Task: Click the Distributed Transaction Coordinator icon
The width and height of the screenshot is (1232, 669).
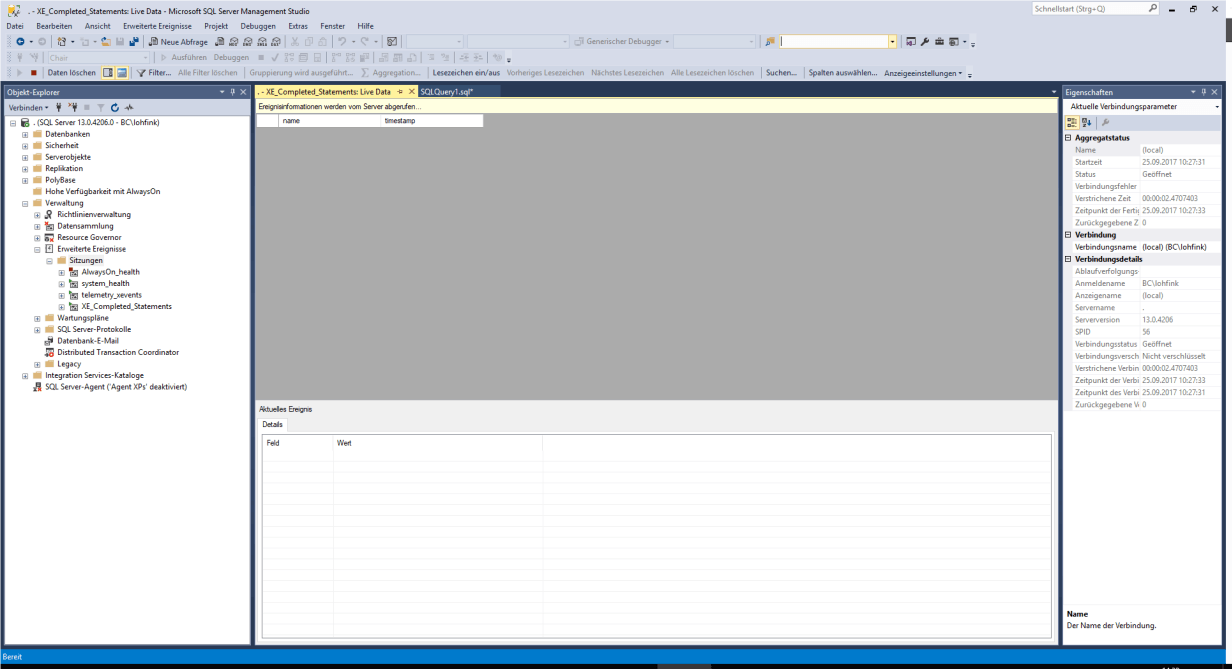Action: click(49, 352)
